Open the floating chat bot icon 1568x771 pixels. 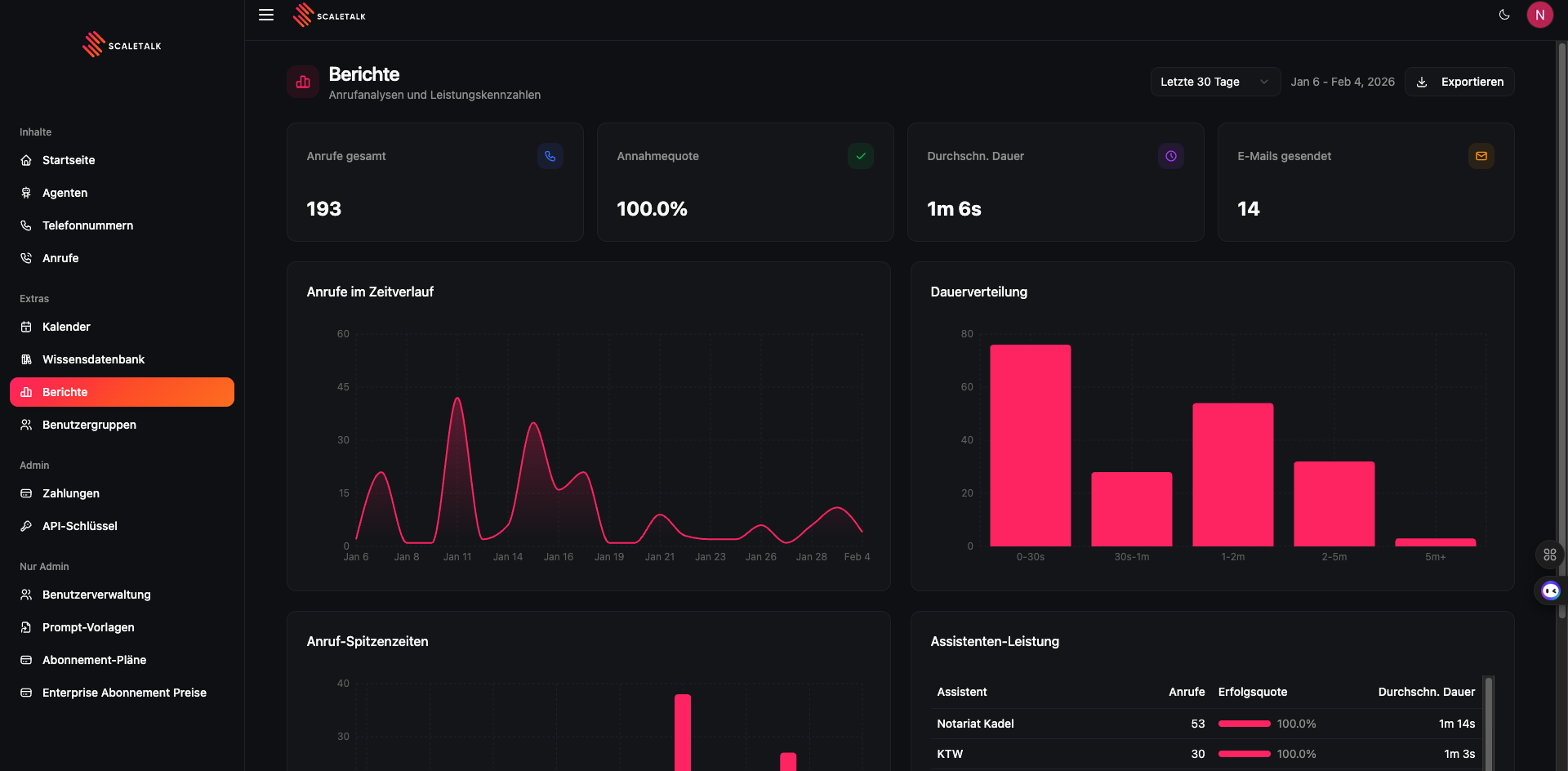click(x=1550, y=591)
